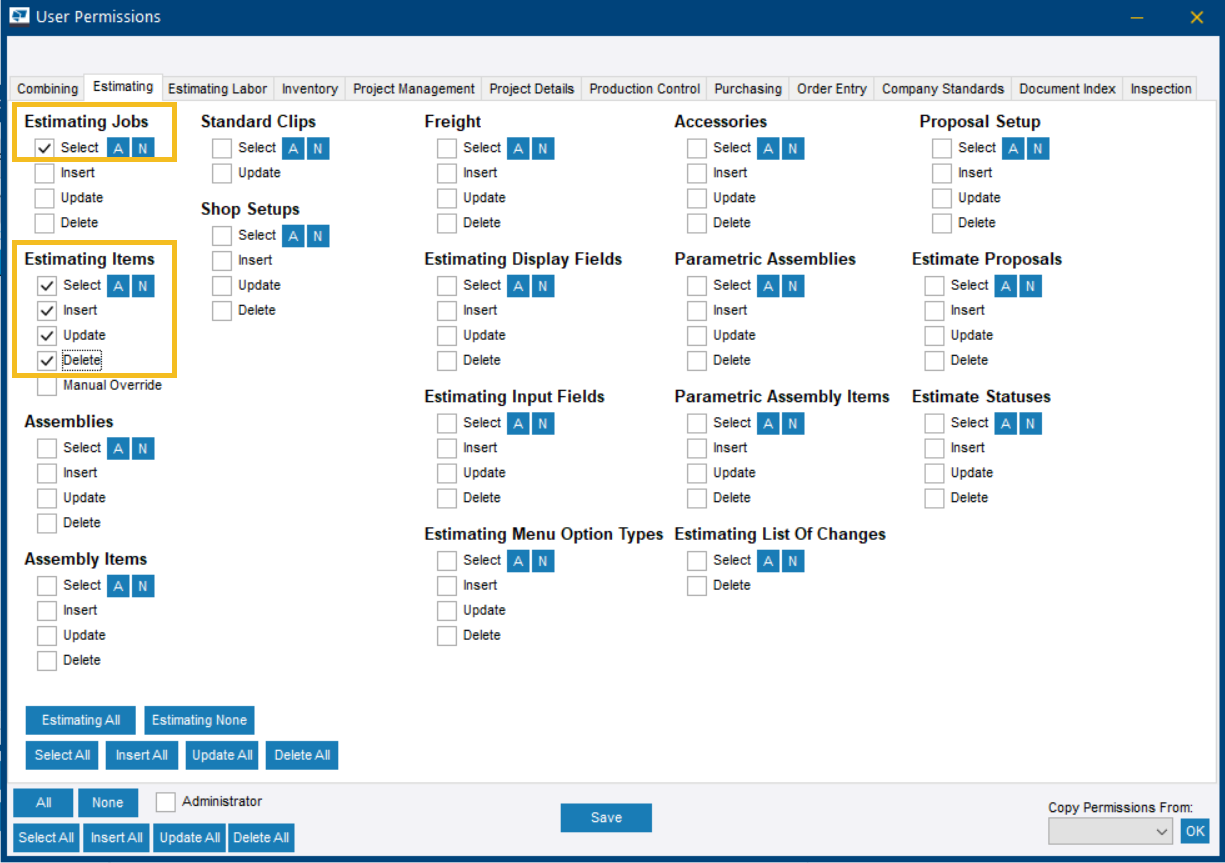
Task: Check Assemblies Insert checkbox
Action: pyautogui.click(x=47, y=473)
